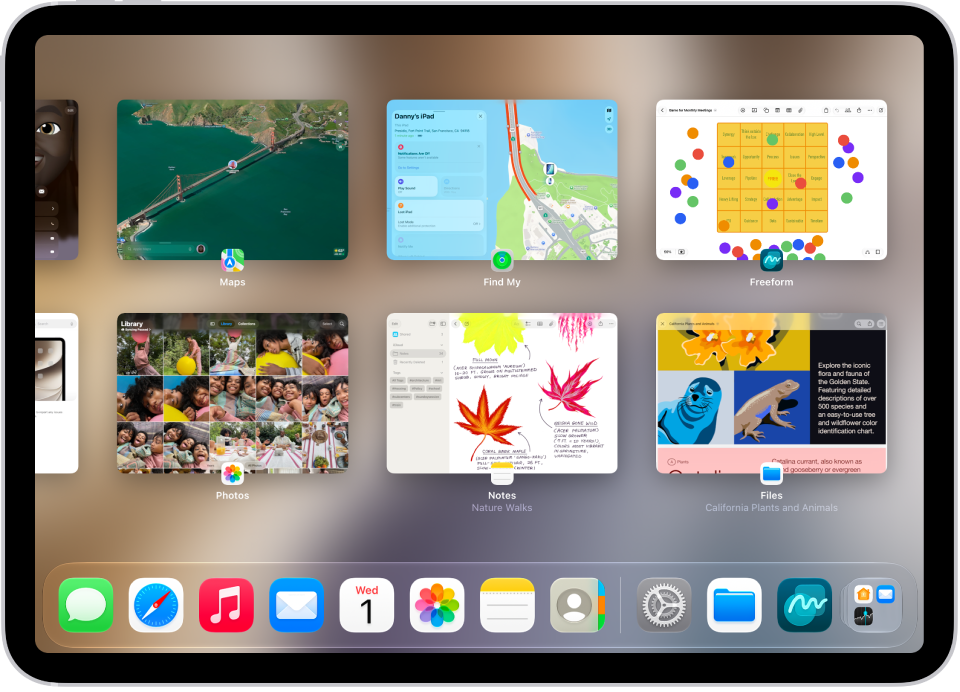Go back in the Freeform window toolbar
The width and height of the screenshot is (960, 692).
[662, 110]
